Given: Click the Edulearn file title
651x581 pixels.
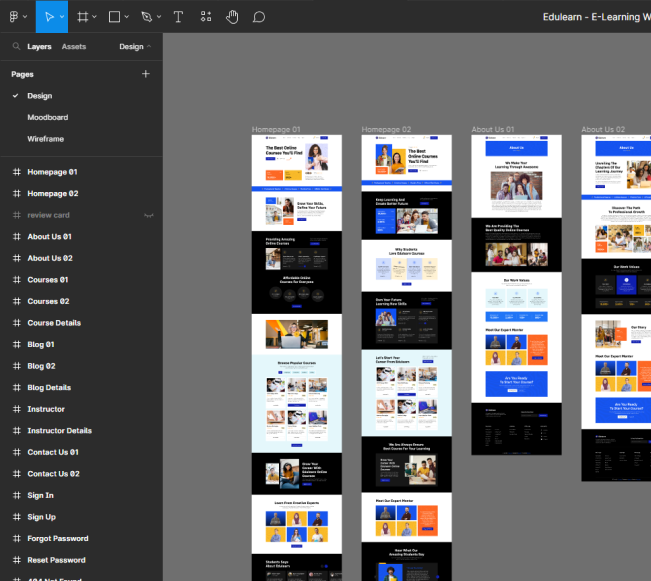Looking at the screenshot, I should 597,17.
